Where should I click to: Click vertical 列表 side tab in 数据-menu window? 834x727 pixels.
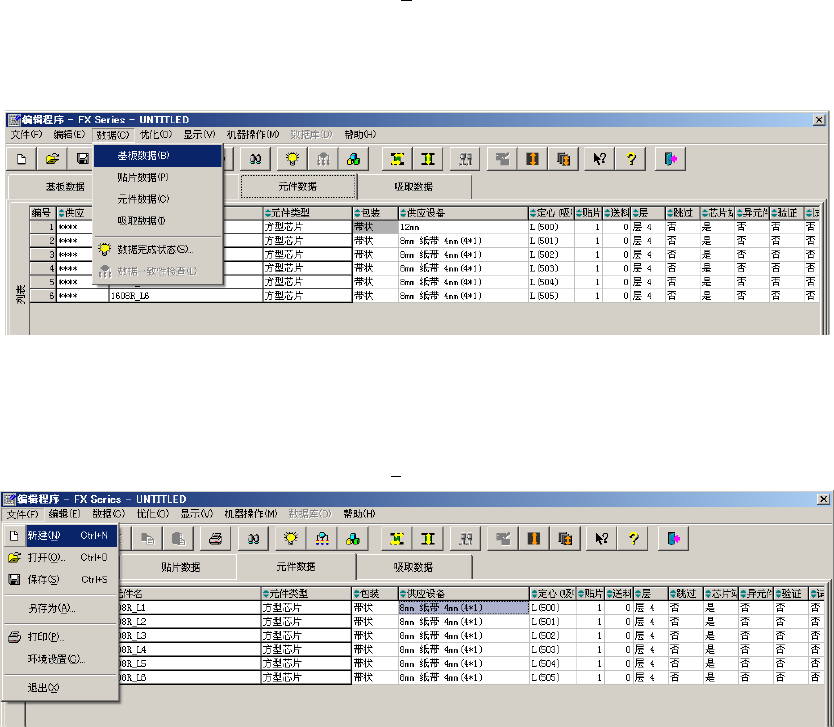[x=21, y=294]
